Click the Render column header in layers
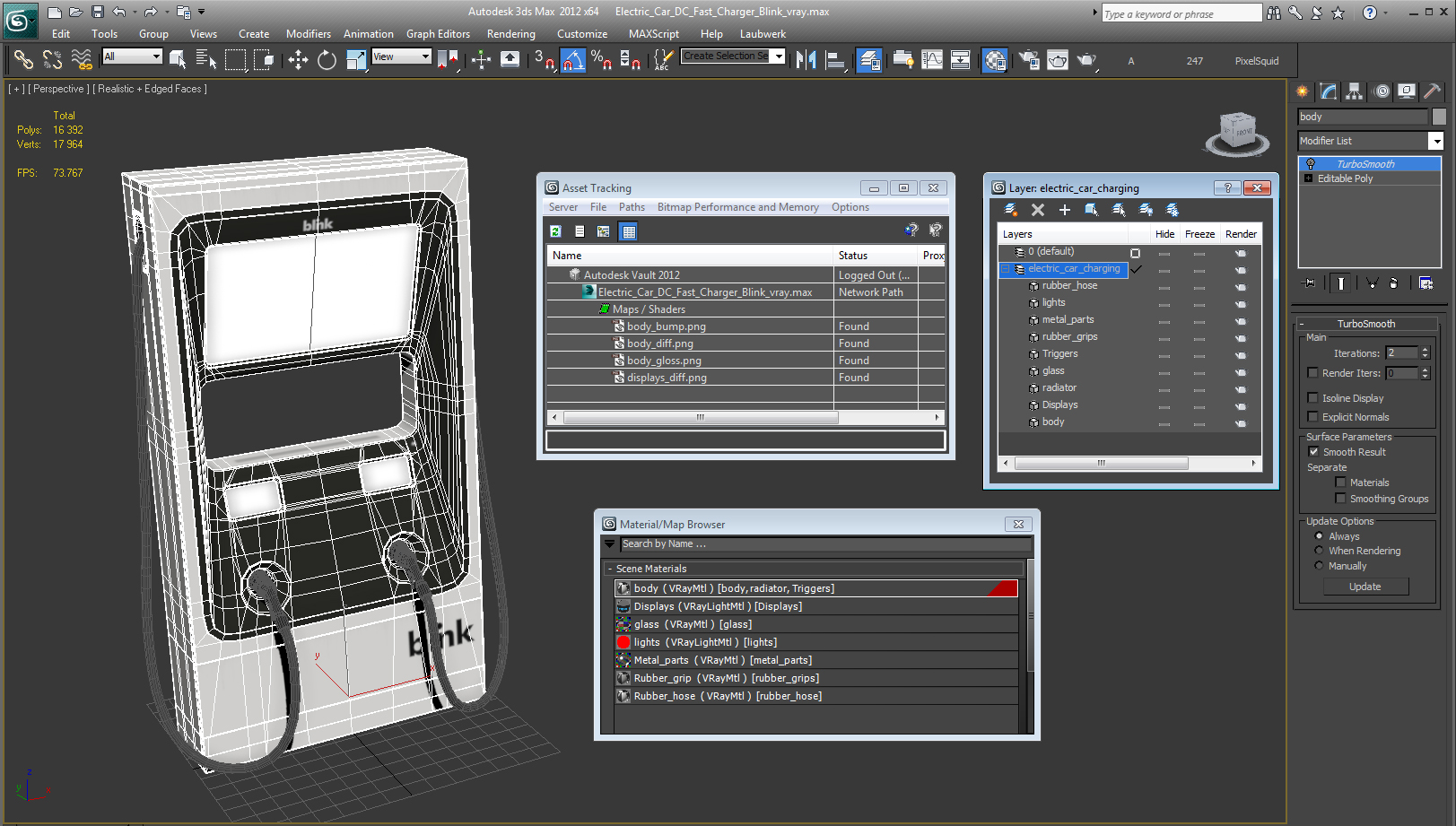Screen dimensions: 1456x826 (1241, 234)
